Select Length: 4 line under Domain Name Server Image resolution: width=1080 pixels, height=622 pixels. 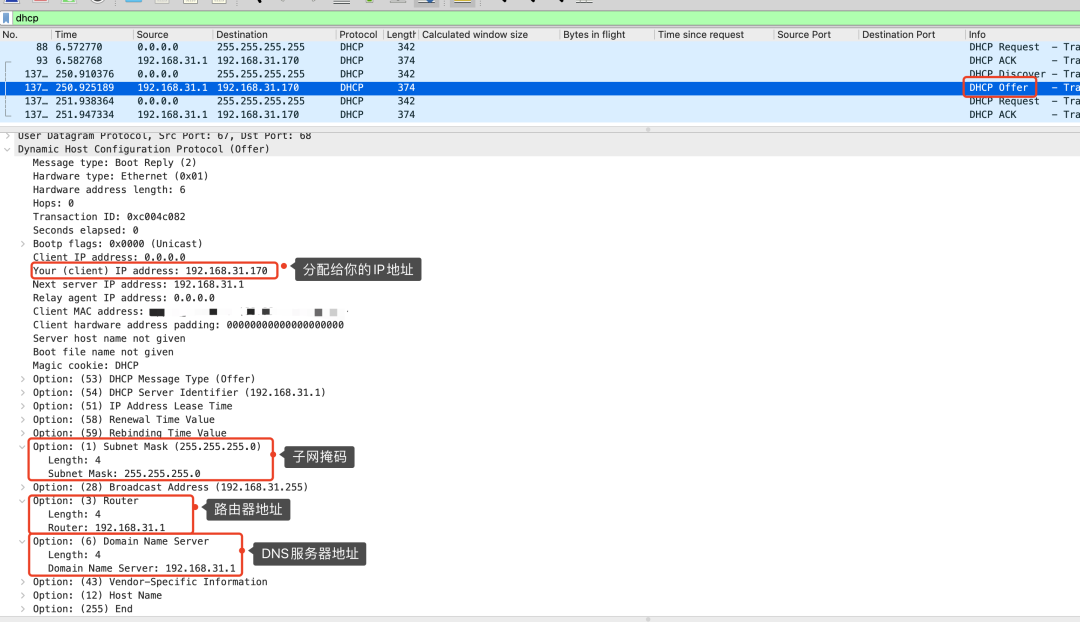pyautogui.click(x=74, y=555)
